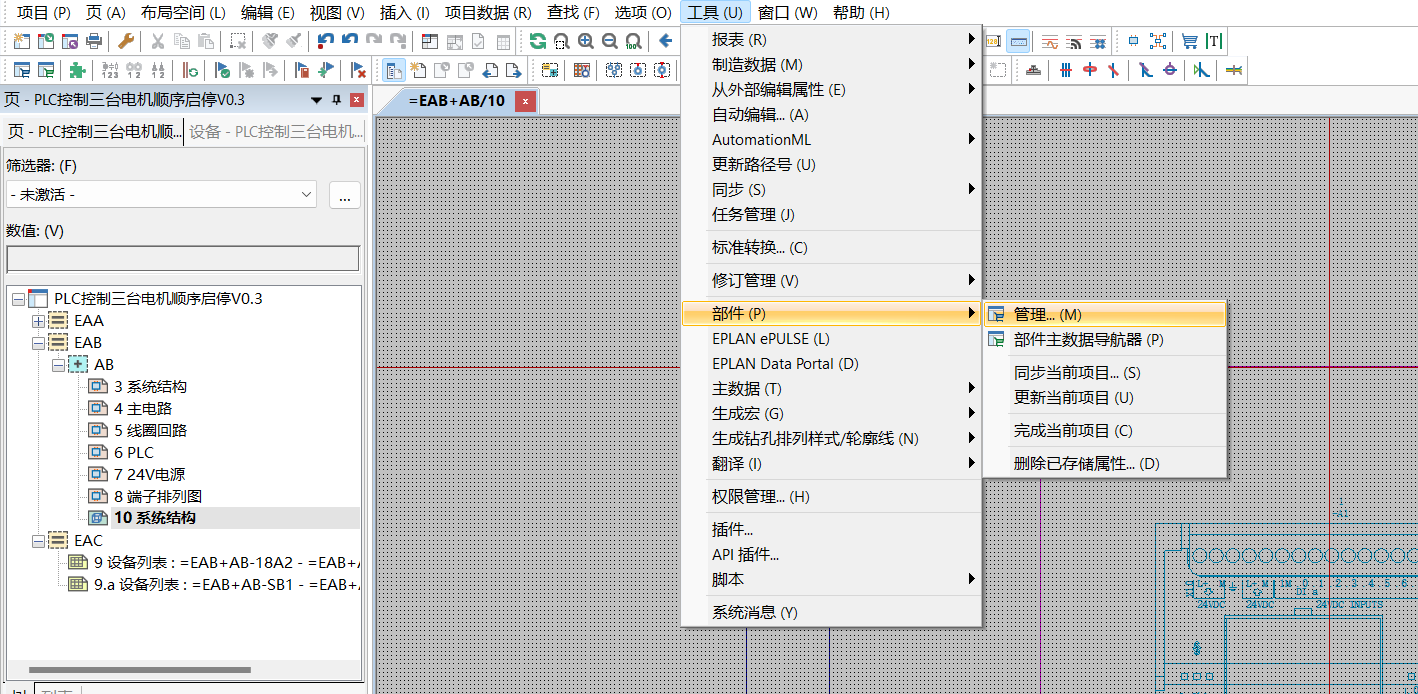
Task: Toggle the highlighted graphical preview icon
Action: (x=1019, y=41)
